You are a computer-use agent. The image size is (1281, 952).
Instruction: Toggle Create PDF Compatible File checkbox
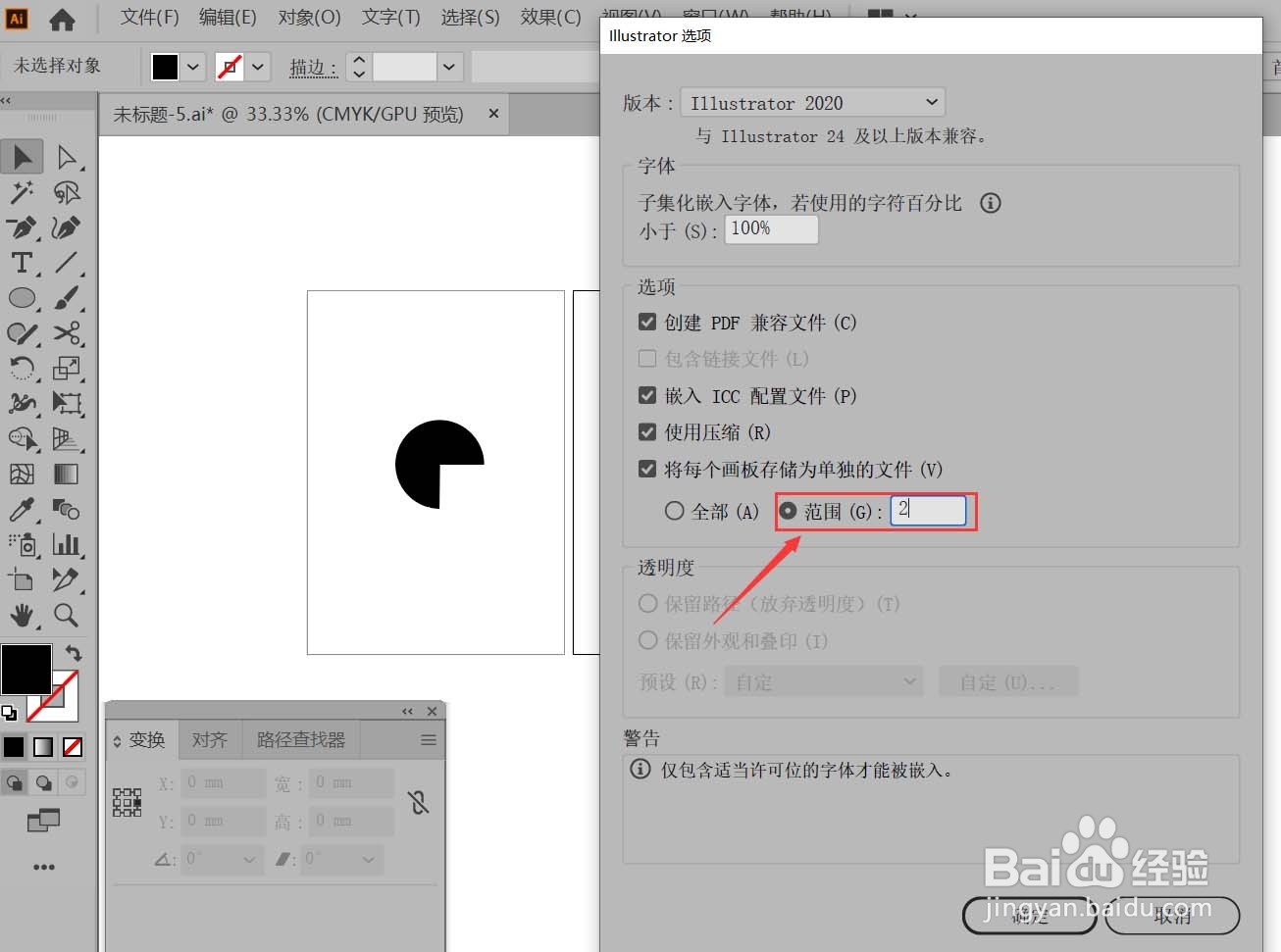pos(647,322)
